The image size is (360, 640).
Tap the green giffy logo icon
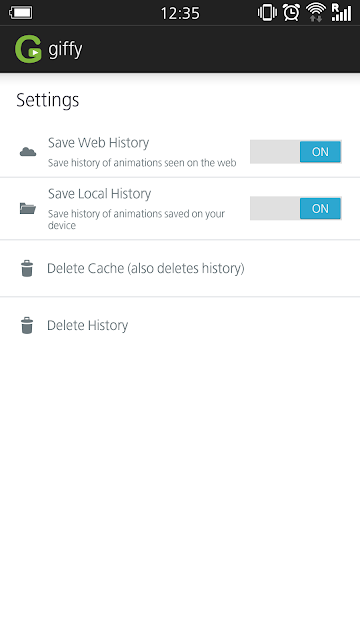coord(28,49)
